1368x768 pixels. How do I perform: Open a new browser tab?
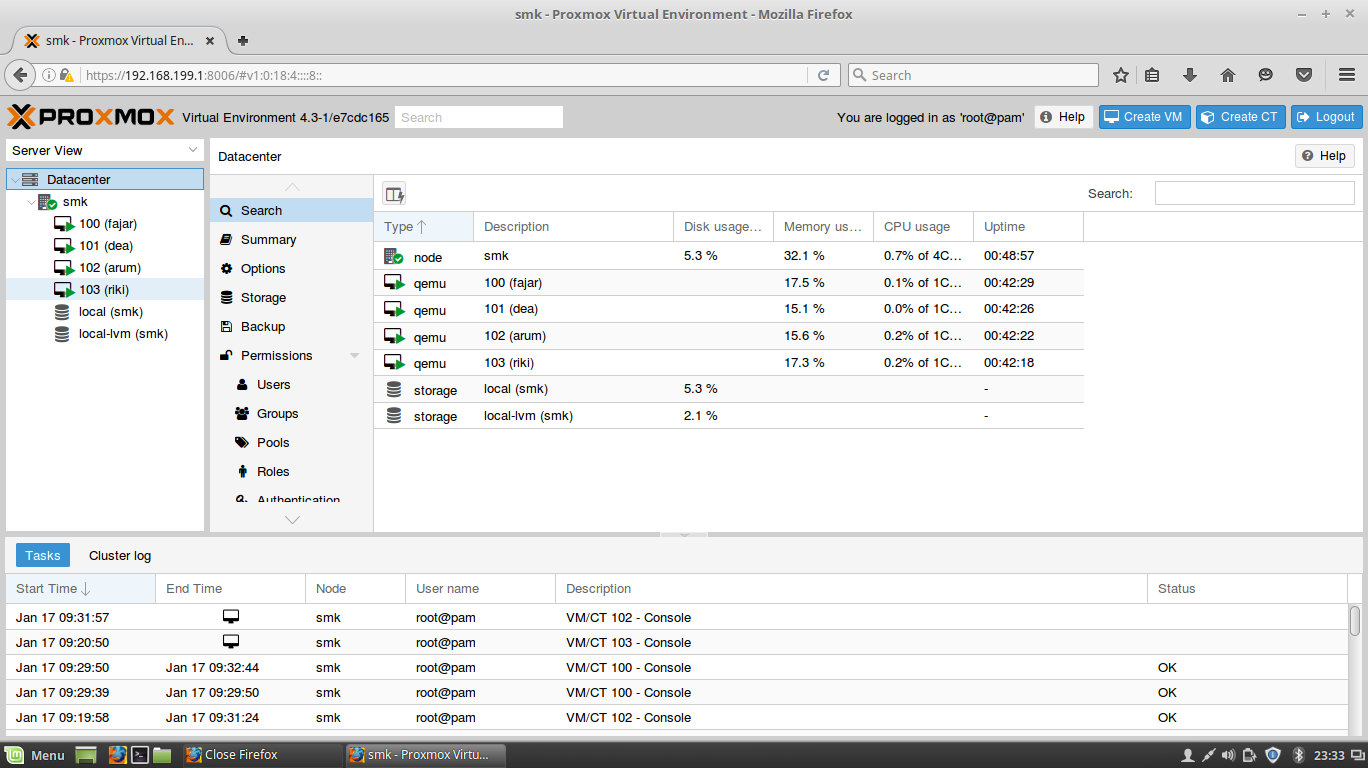[x=243, y=41]
